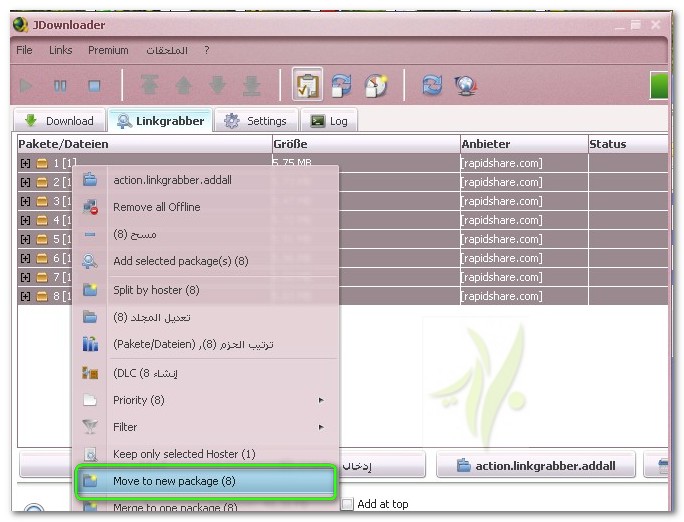Click the Remove all Offline icon
The width and height of the screenshot is (684, 522).
(x=90, y=207)
